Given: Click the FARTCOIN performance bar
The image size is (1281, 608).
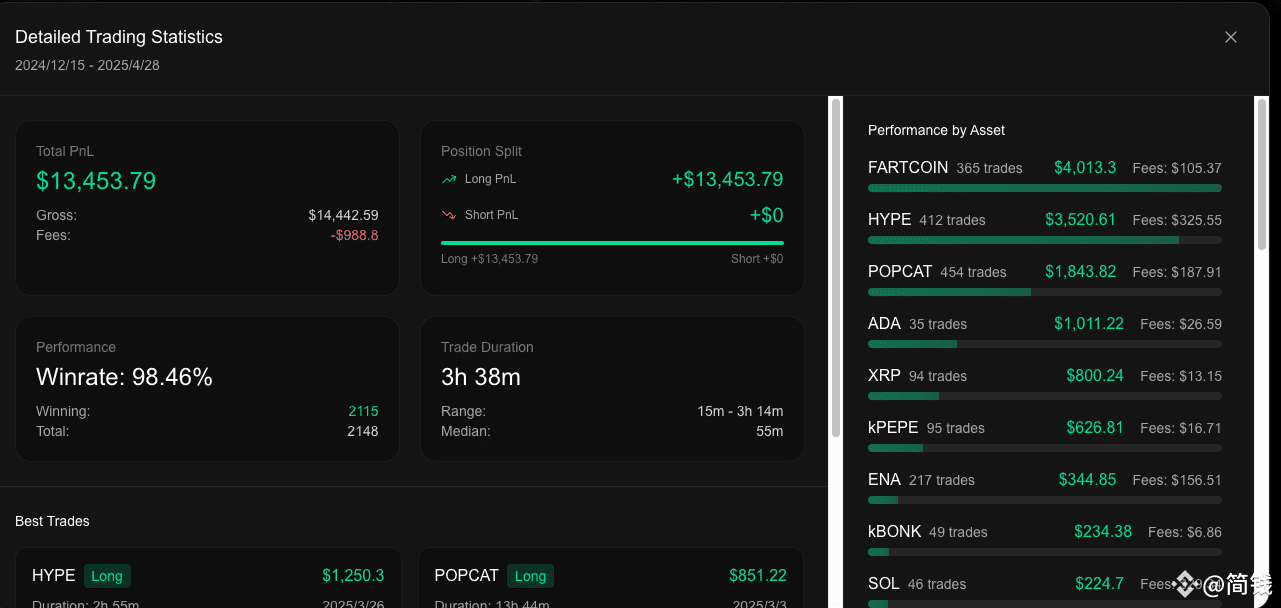Looking at the screenshot, I should 1045,188.
